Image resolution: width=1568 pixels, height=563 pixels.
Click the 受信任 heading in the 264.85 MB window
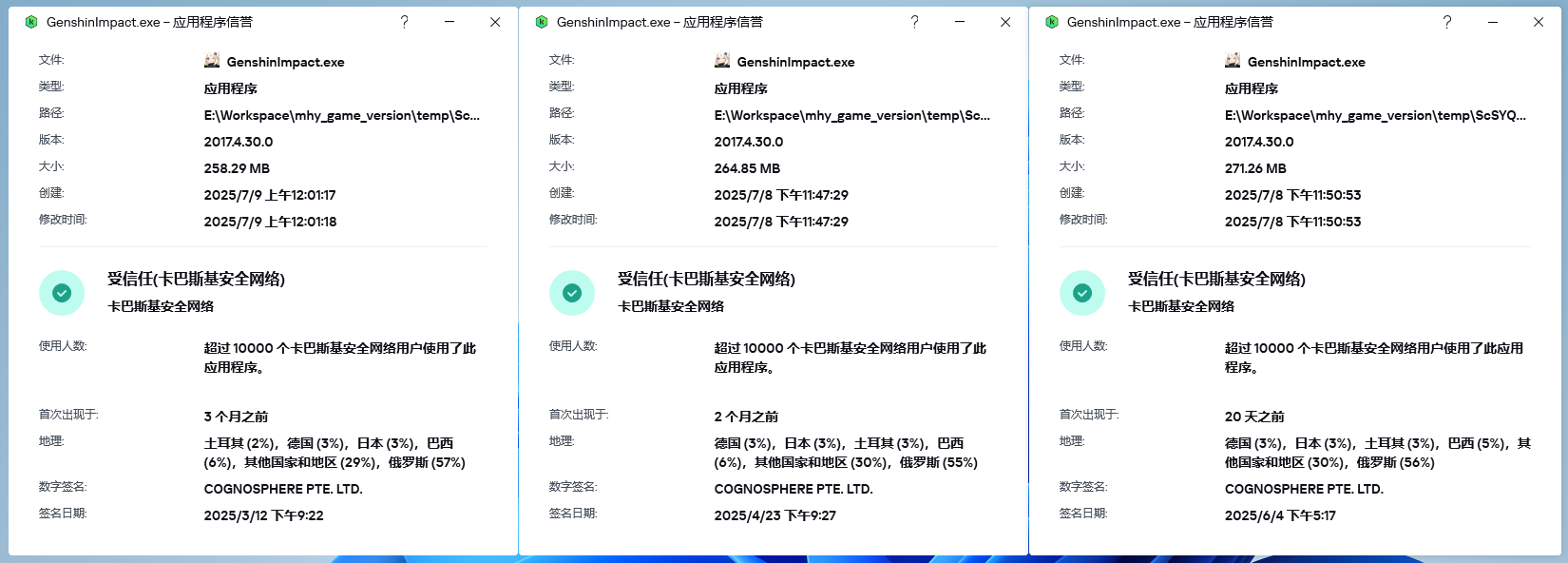[x=706, y=279]
